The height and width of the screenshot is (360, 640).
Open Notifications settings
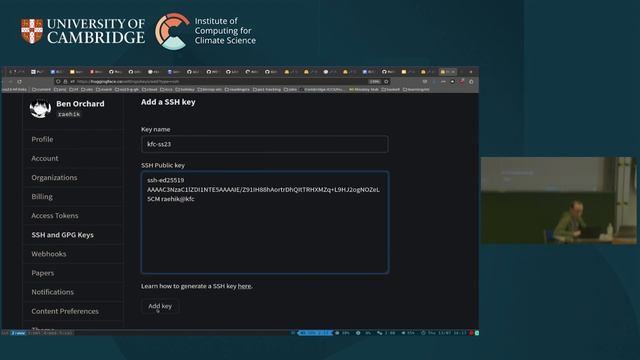coord(53,292)
